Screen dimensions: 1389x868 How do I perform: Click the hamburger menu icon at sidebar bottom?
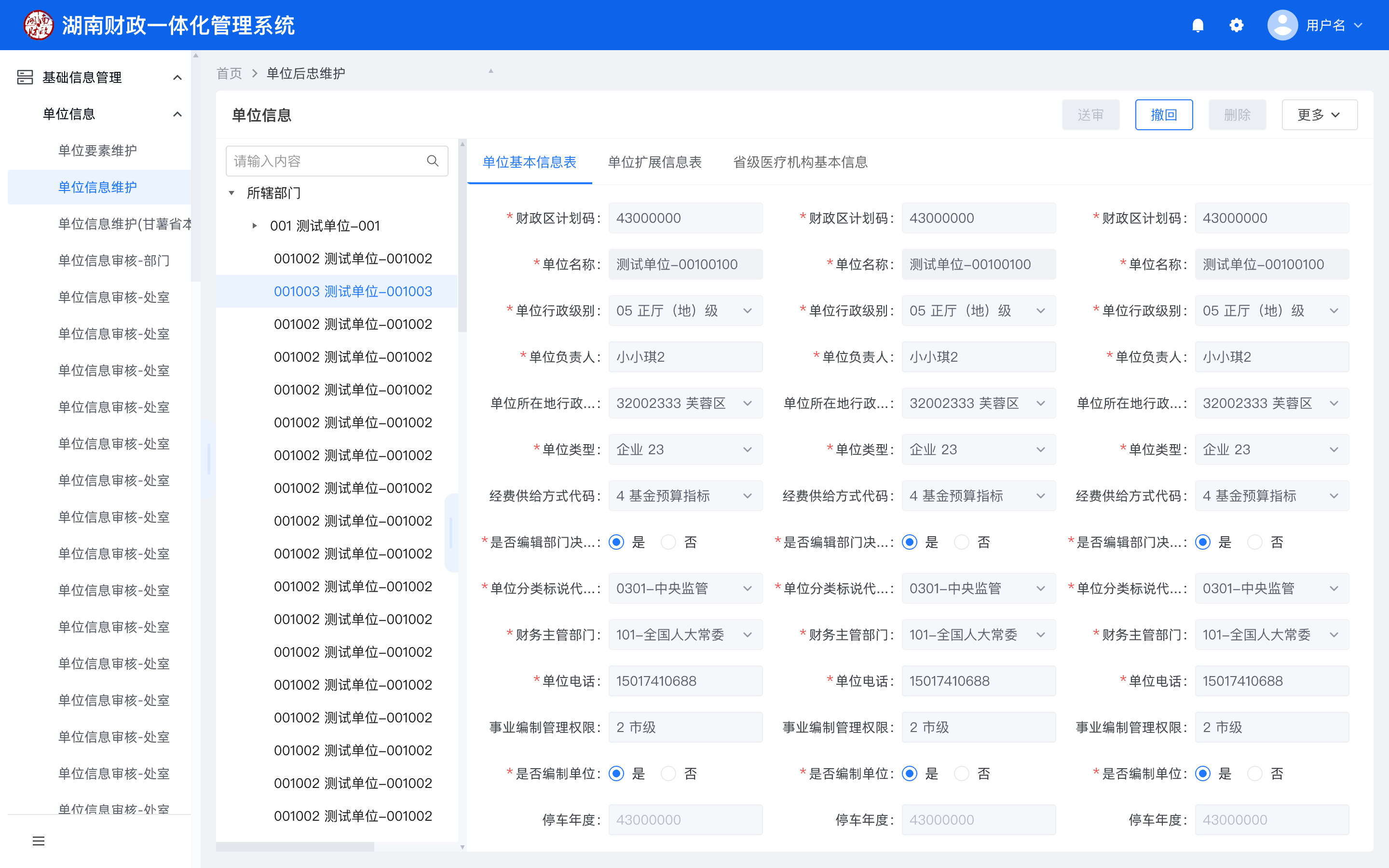39,841
